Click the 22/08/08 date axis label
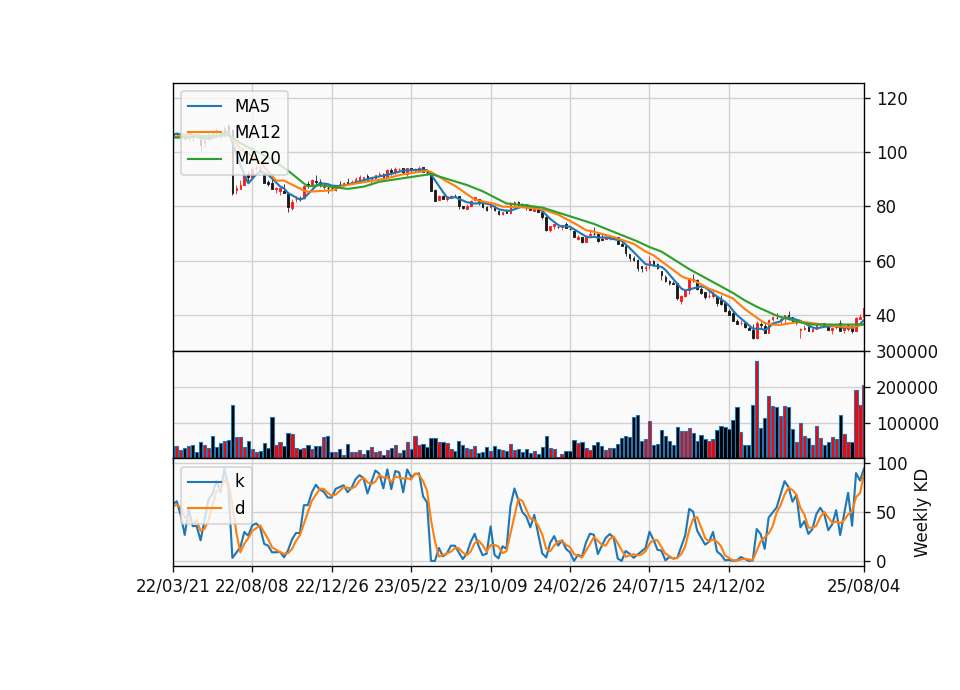960x690 pixels. coord(252,587)
